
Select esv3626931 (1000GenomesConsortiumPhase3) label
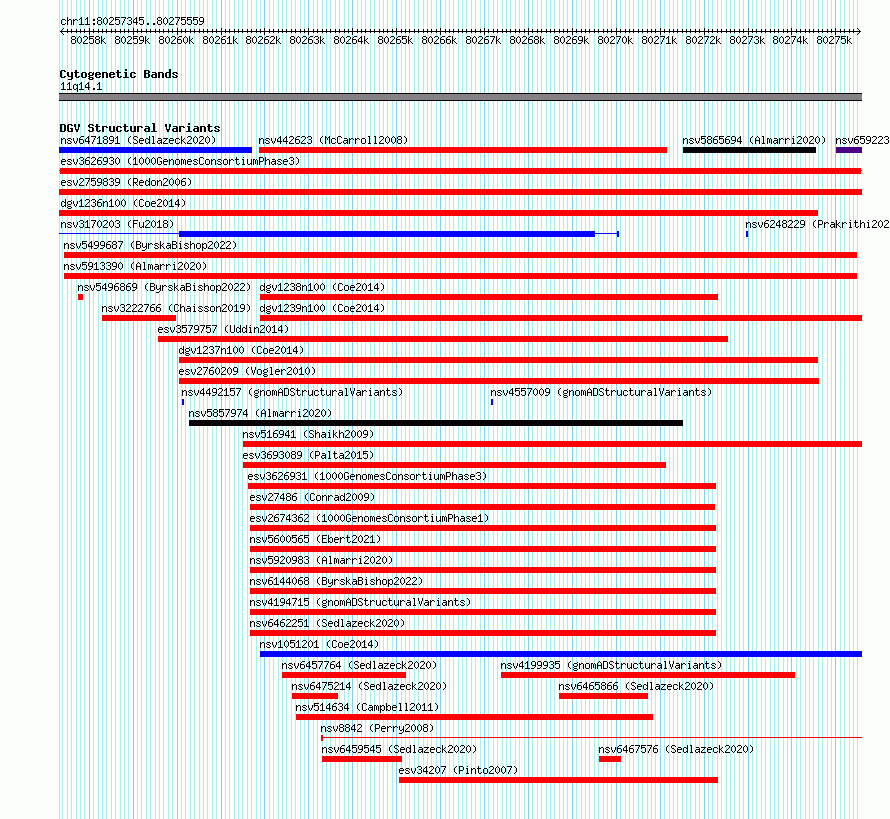tap(367, 476)
